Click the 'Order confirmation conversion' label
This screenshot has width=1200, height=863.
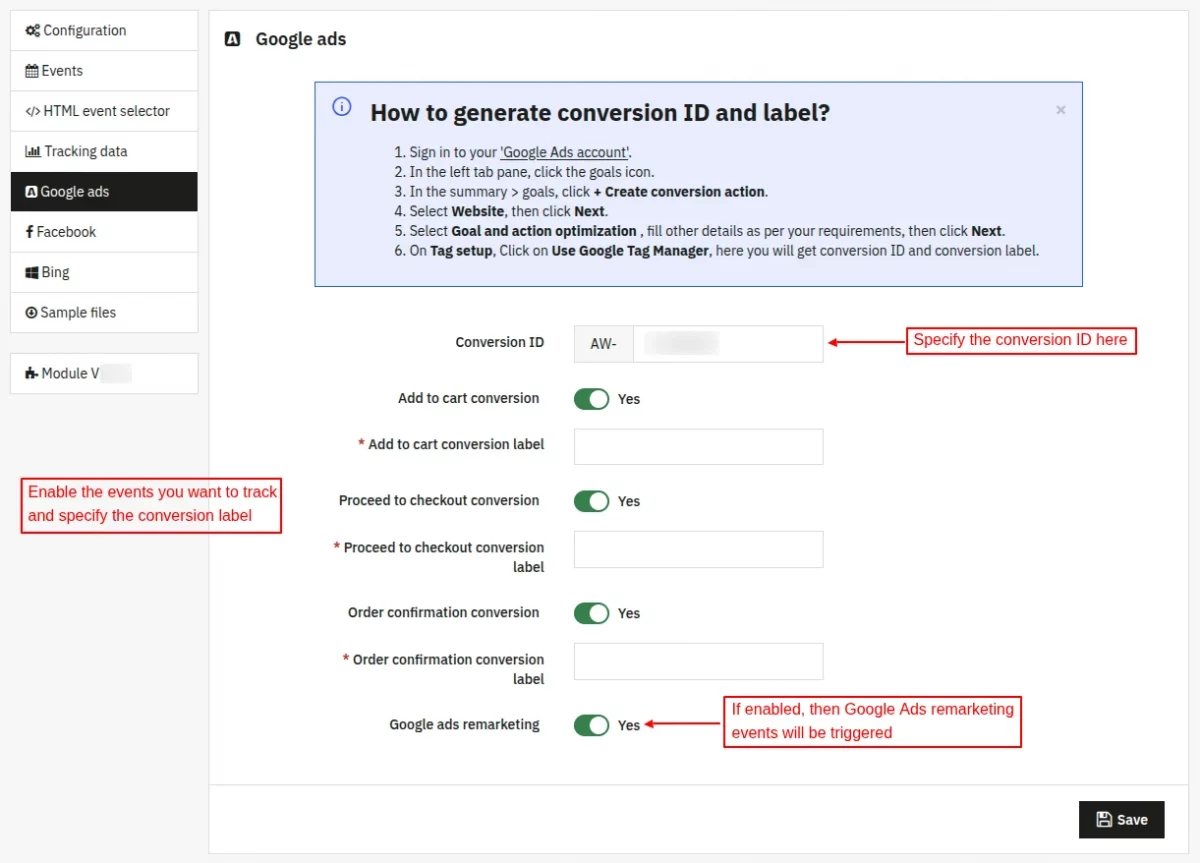[x=443, y=612]
